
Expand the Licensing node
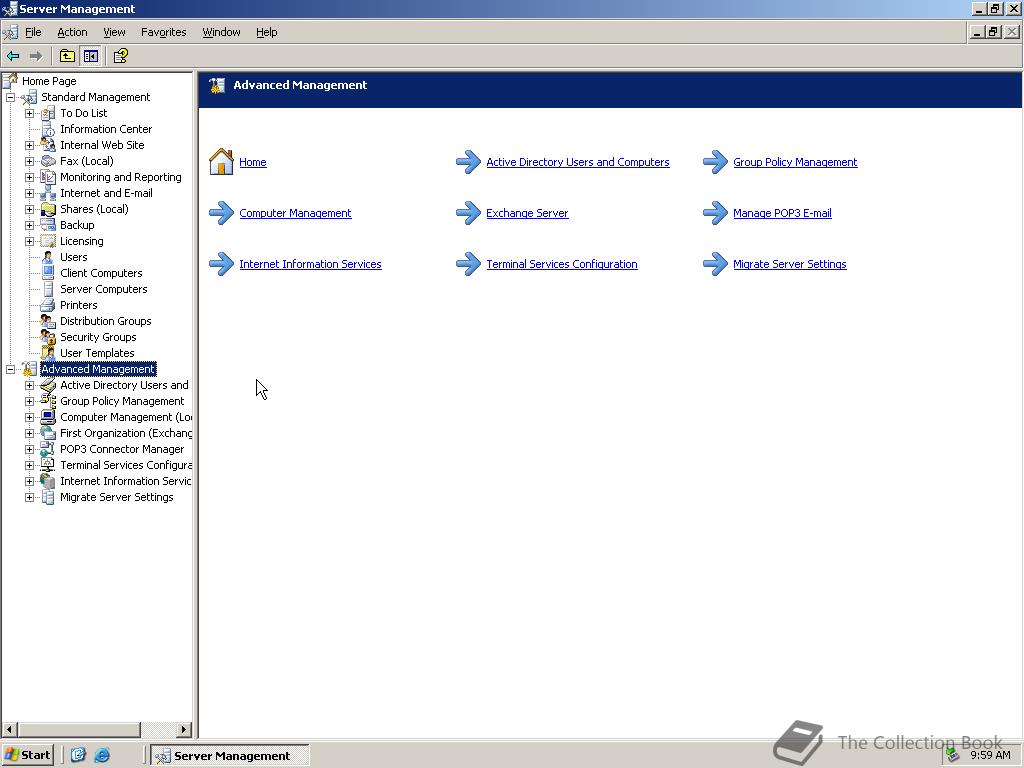pyautogui.click(x=29, y=241)
